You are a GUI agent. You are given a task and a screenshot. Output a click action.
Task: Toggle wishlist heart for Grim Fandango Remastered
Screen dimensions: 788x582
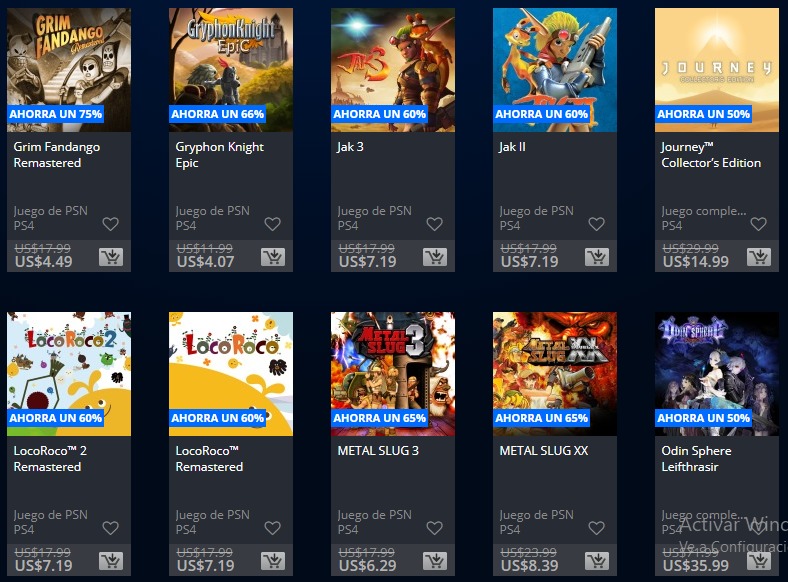(111, 224)
